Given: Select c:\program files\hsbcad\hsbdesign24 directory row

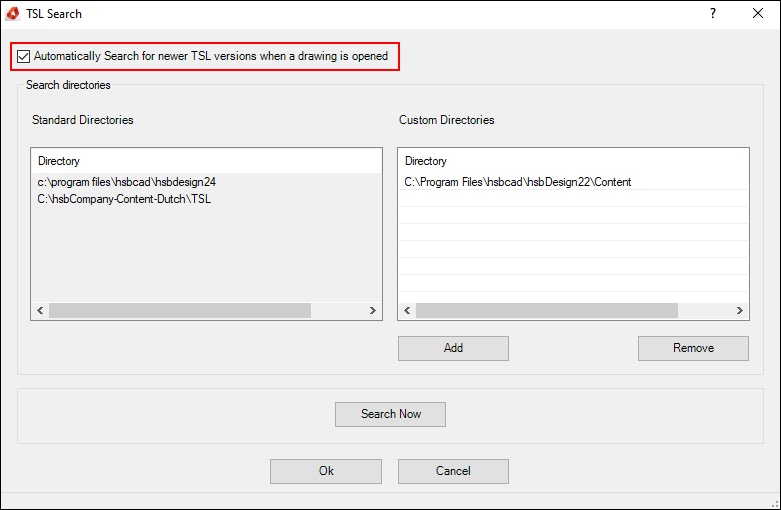Looking at the screenshot, I should (206, 182).
